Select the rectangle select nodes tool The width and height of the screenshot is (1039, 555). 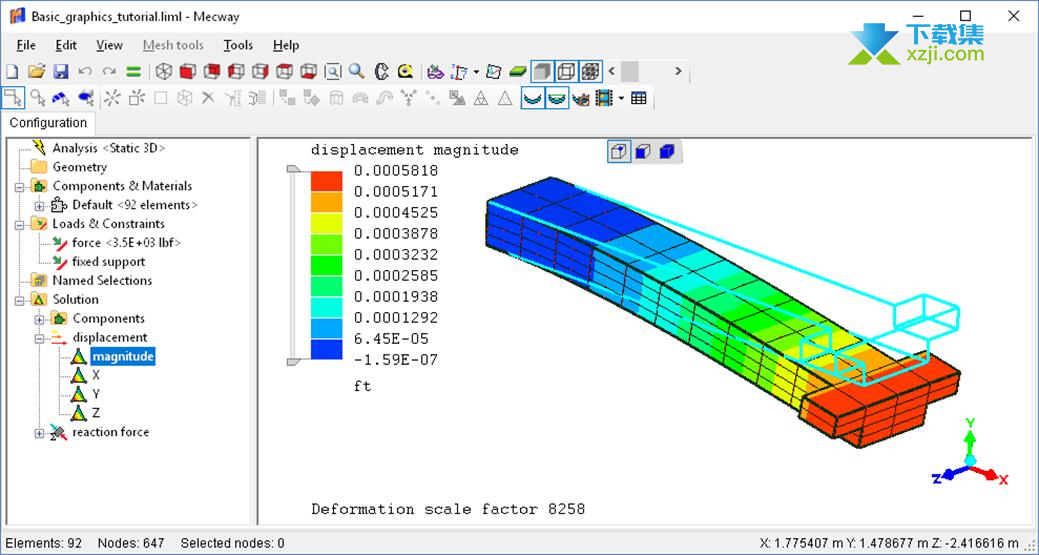13,98
